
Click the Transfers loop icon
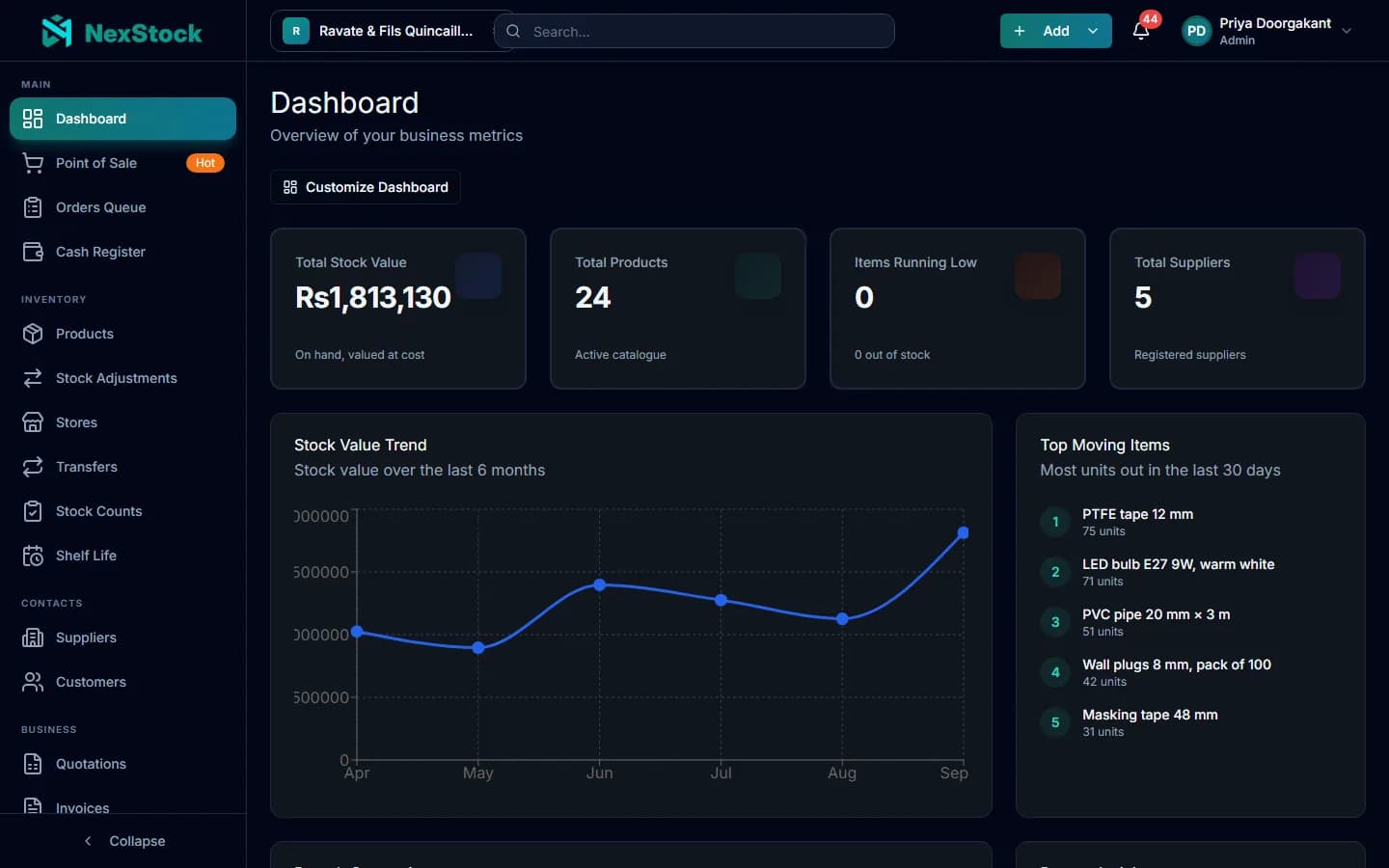point(33,467)
